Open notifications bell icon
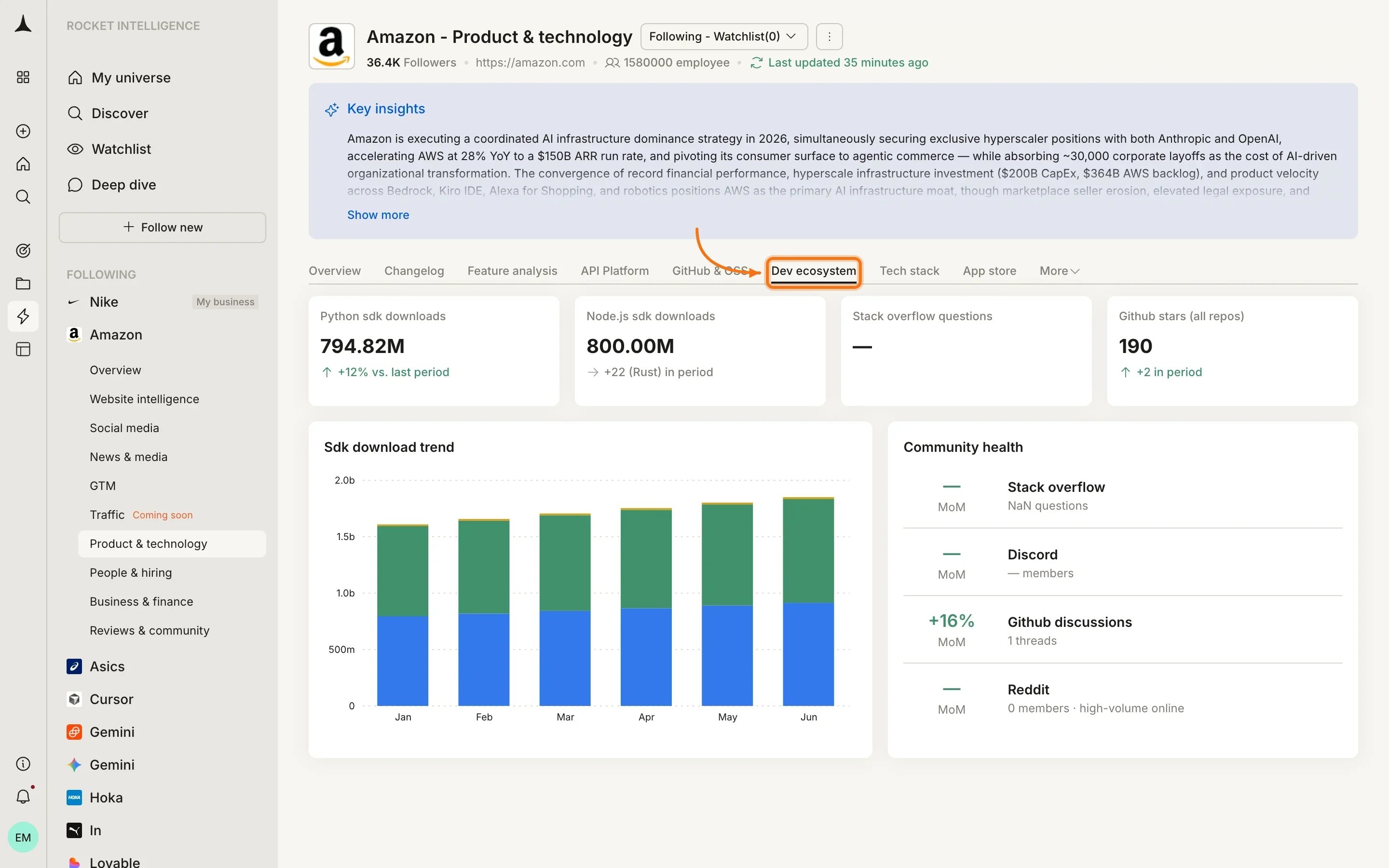Viewport: 1389px width, 868px height. point(23,797)
